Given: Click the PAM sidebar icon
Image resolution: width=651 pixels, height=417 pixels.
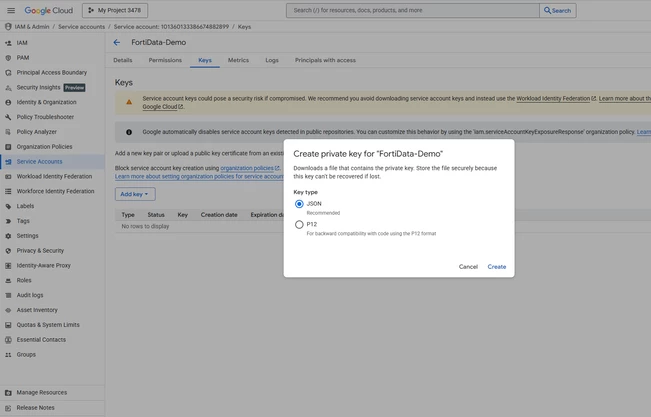Looking at the screenshot, I should pyautogui.click(x=8, y=58).
